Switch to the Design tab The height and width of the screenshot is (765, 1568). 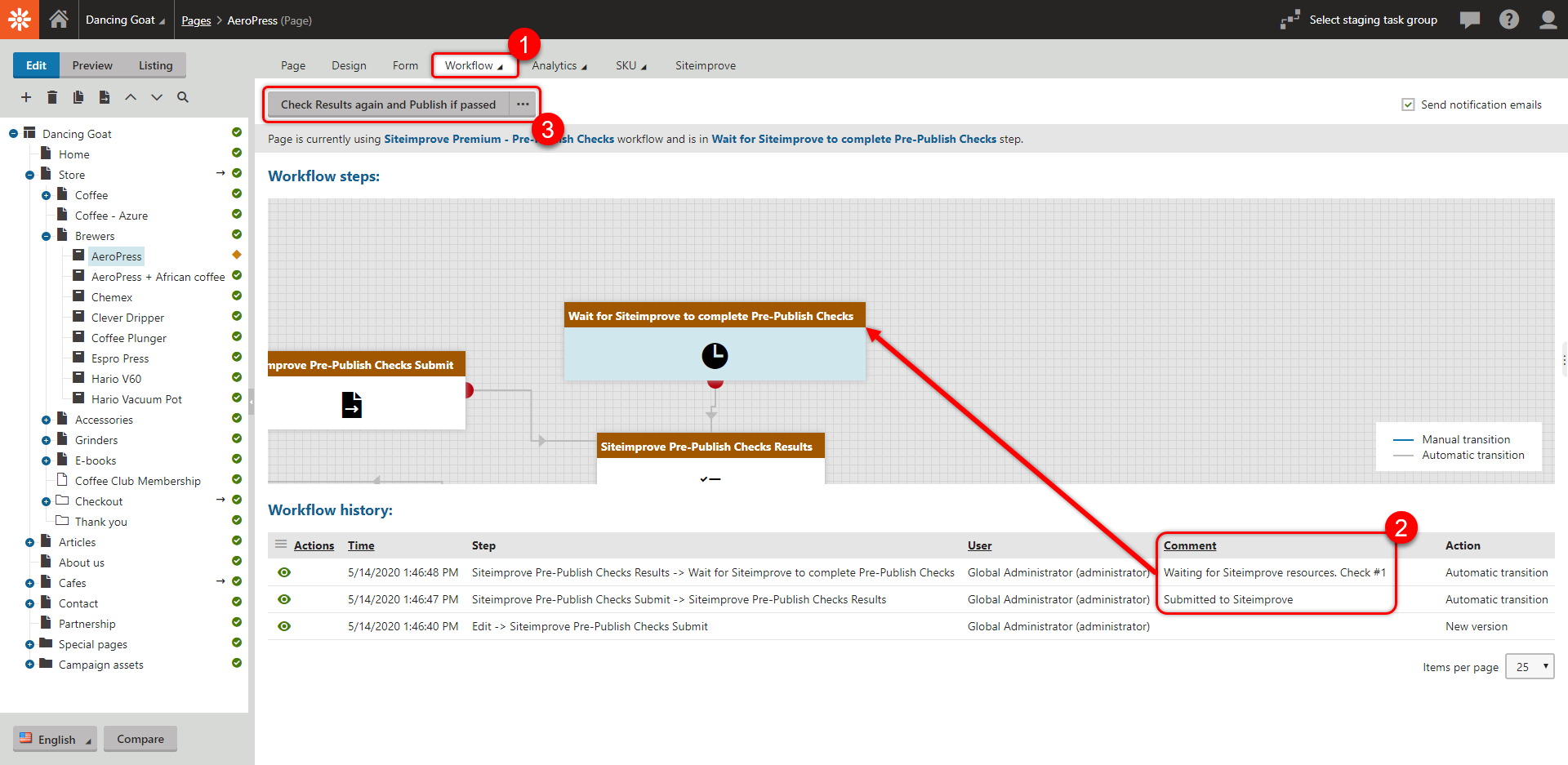pos(349,65)
